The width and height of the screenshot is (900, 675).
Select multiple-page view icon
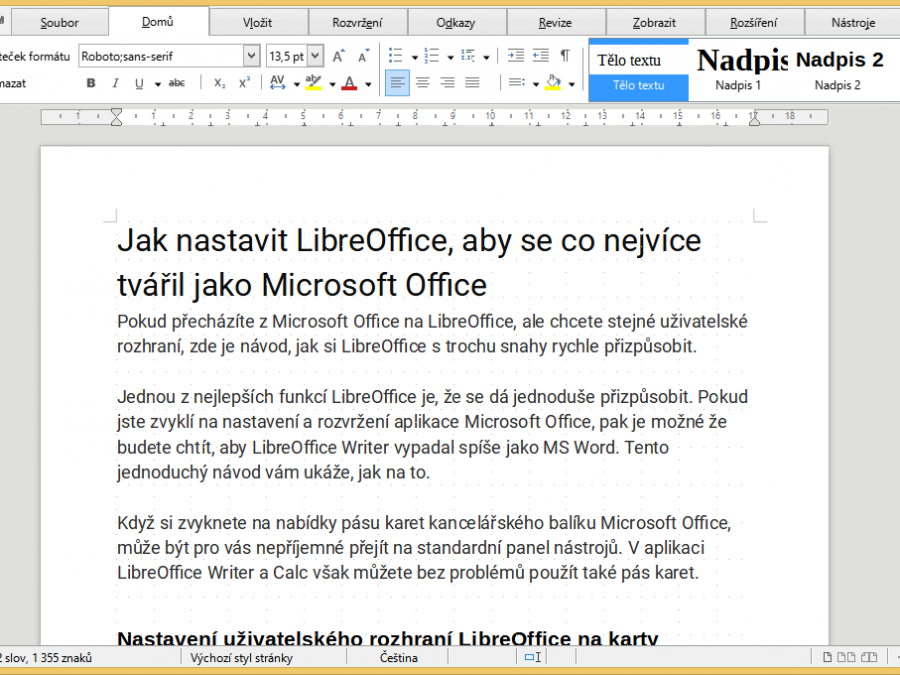(x=846, y=657)
